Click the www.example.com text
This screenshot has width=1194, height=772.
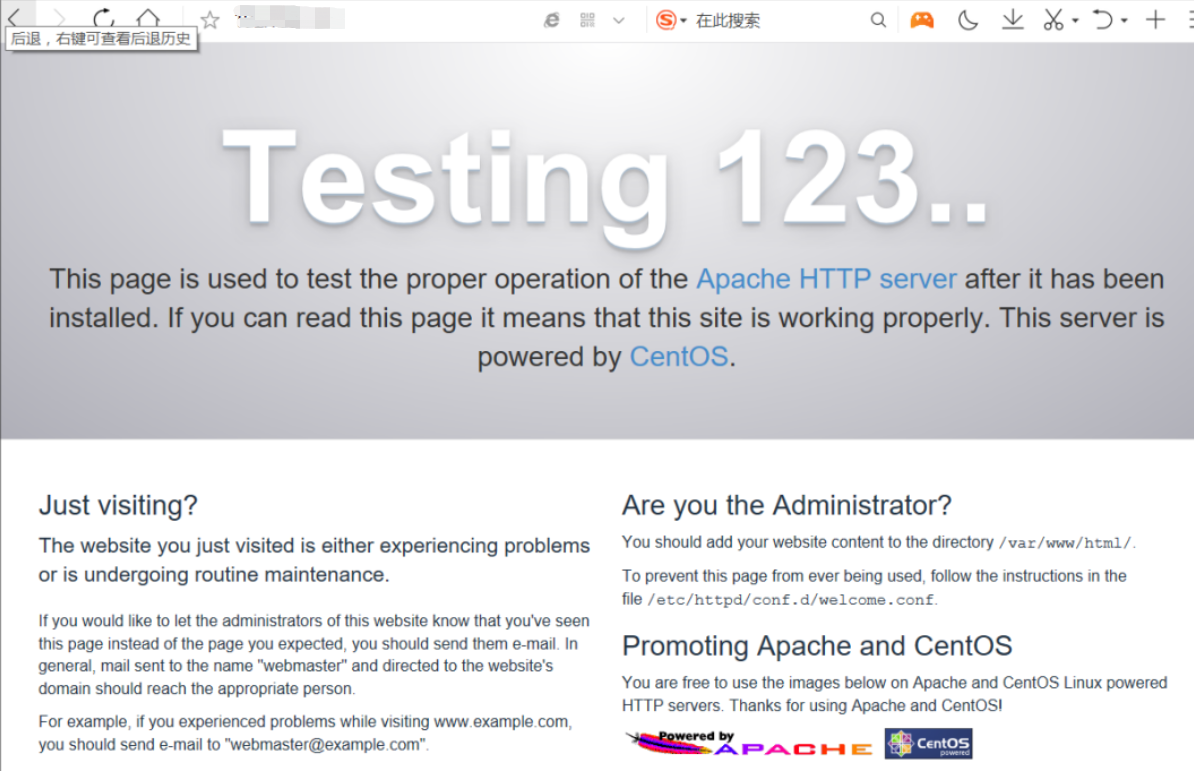coord(500,722)
